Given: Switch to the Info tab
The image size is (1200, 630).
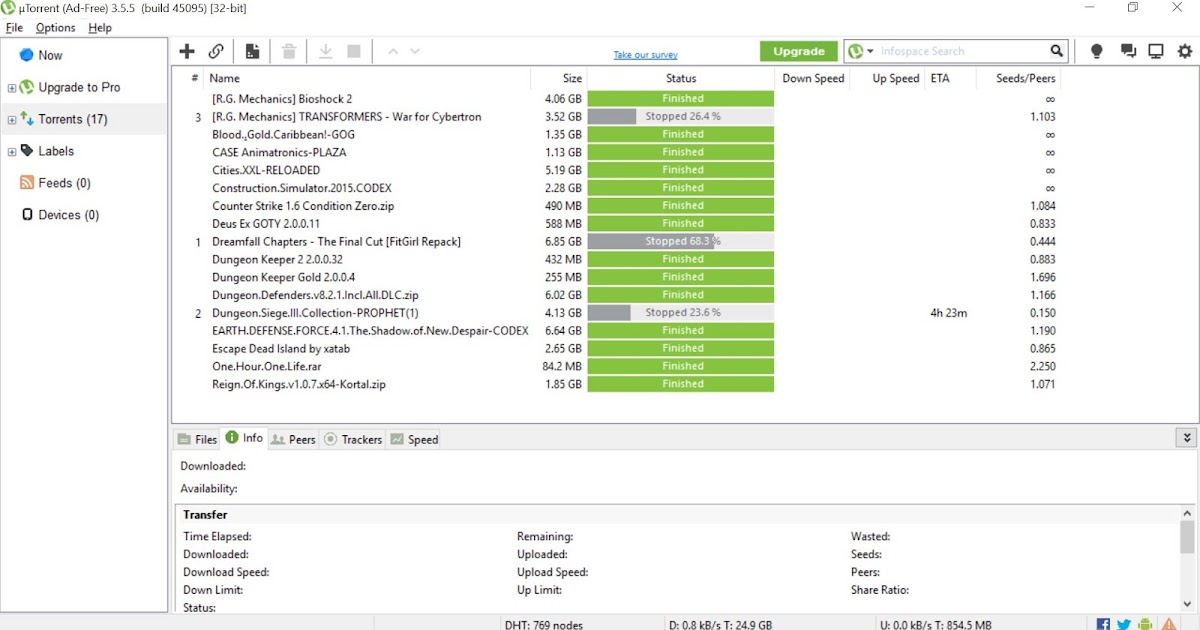Looking at the screenshot, I should 244,438.
